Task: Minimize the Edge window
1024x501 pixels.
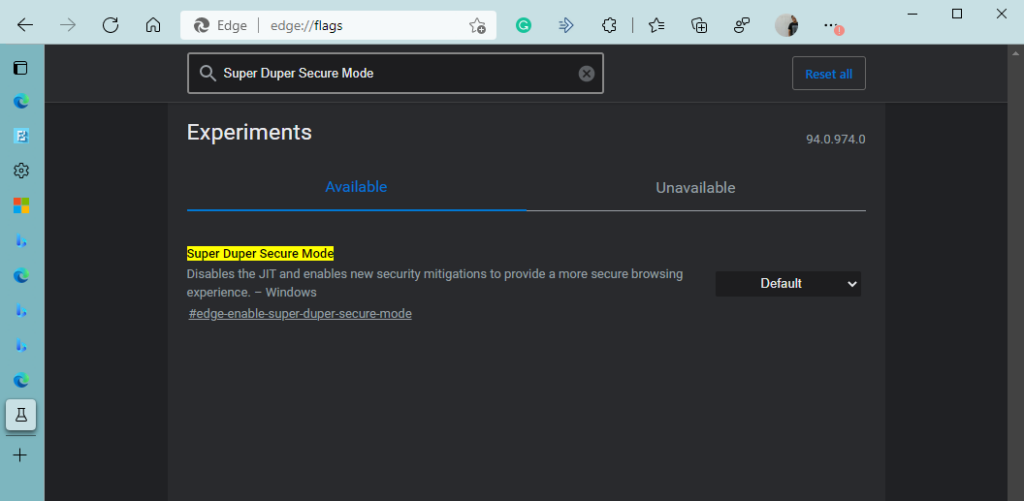Action: pos(913,14)
